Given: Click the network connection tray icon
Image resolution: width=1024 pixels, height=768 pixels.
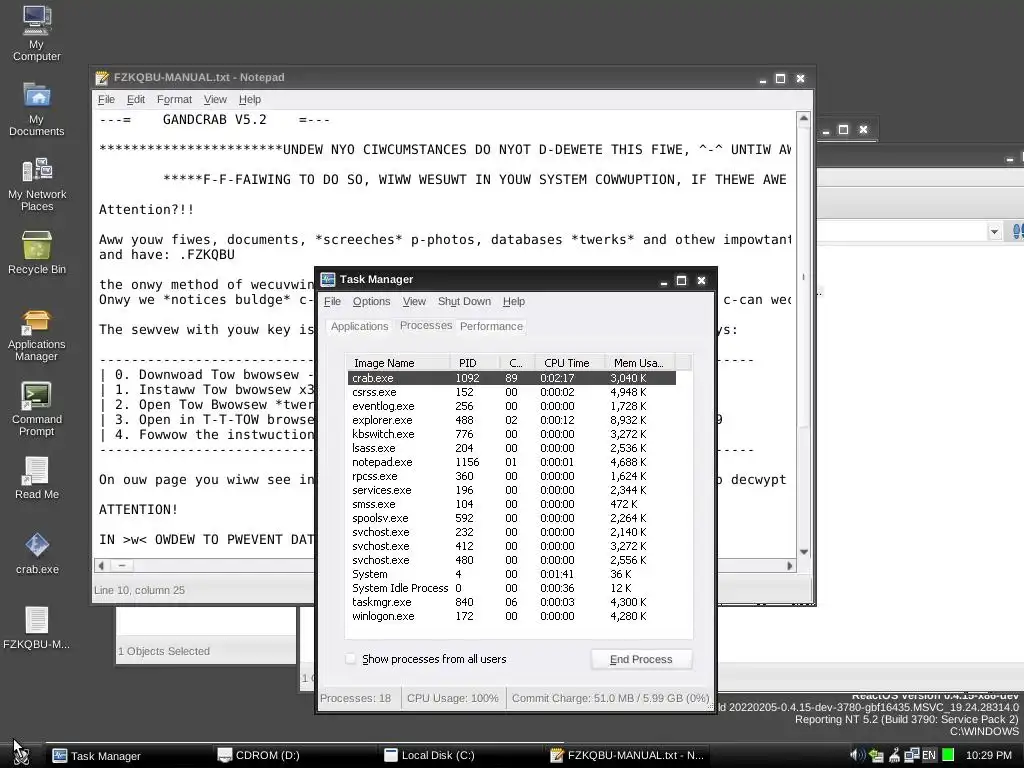Looking at the screenshot, I should (x=912, y=756).
